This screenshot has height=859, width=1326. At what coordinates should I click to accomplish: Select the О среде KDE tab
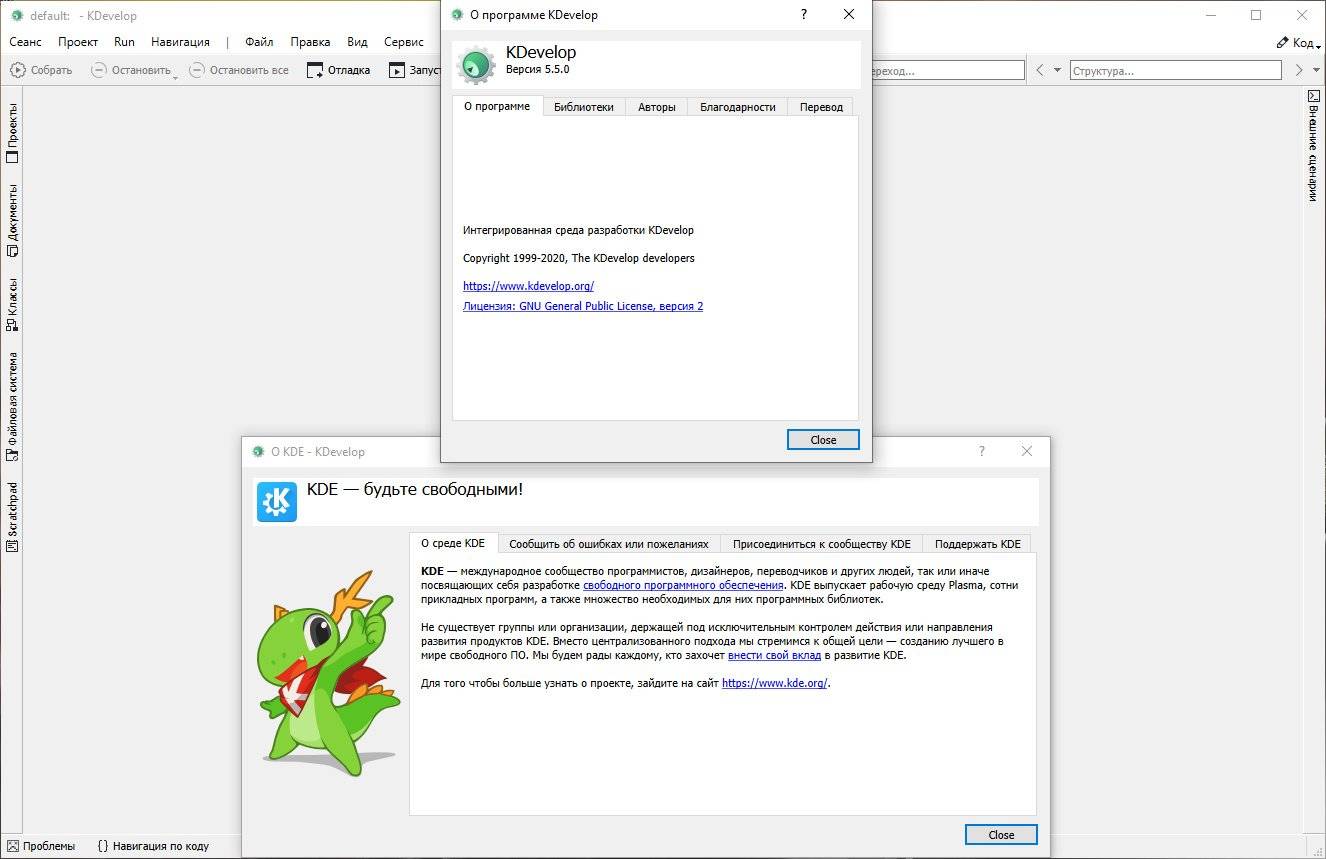pos(453,543)
